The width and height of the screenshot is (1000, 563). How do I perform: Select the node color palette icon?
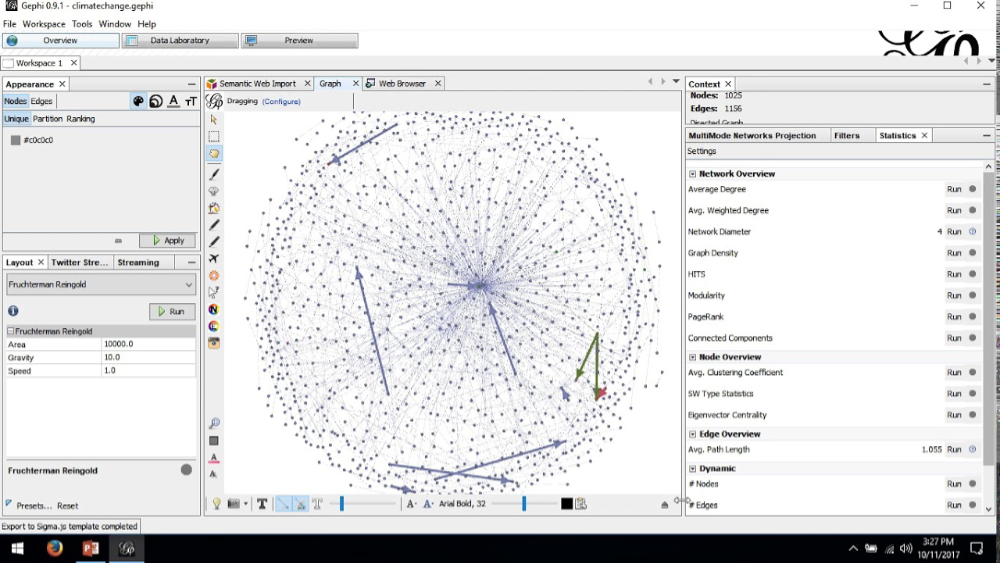[x=138, y=101]
